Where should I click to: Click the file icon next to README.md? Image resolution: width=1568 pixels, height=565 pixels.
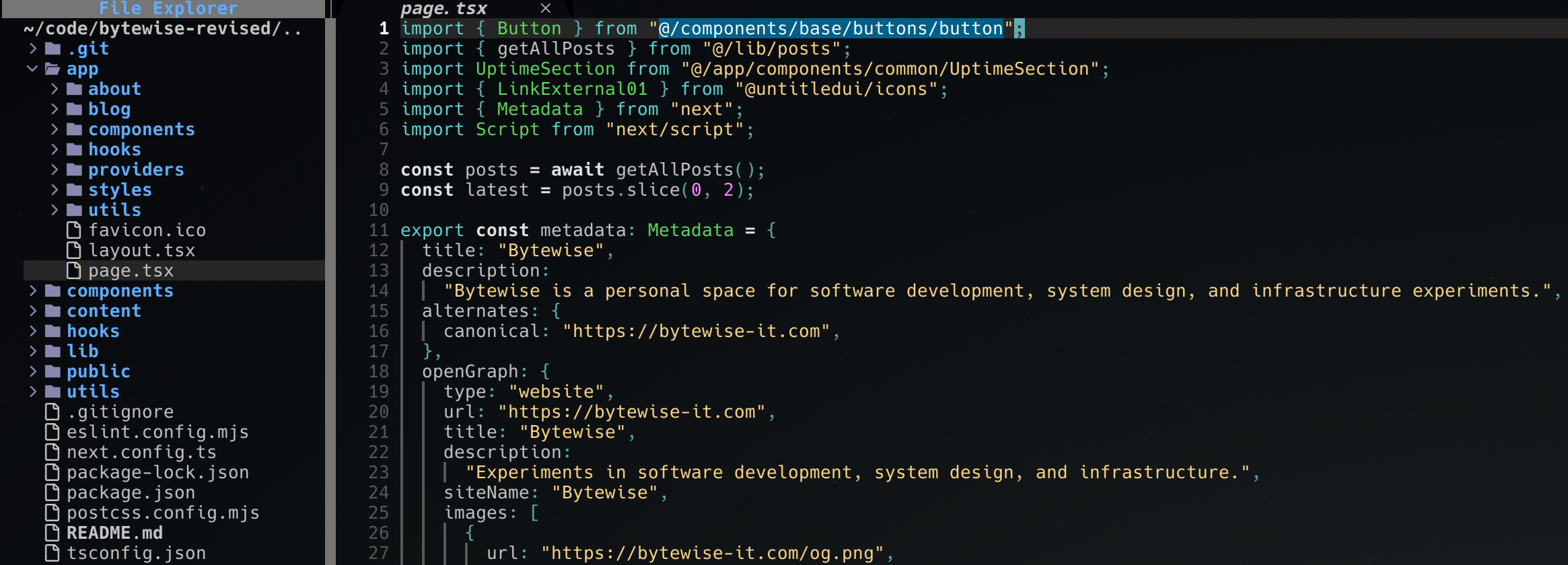point(52,533)
